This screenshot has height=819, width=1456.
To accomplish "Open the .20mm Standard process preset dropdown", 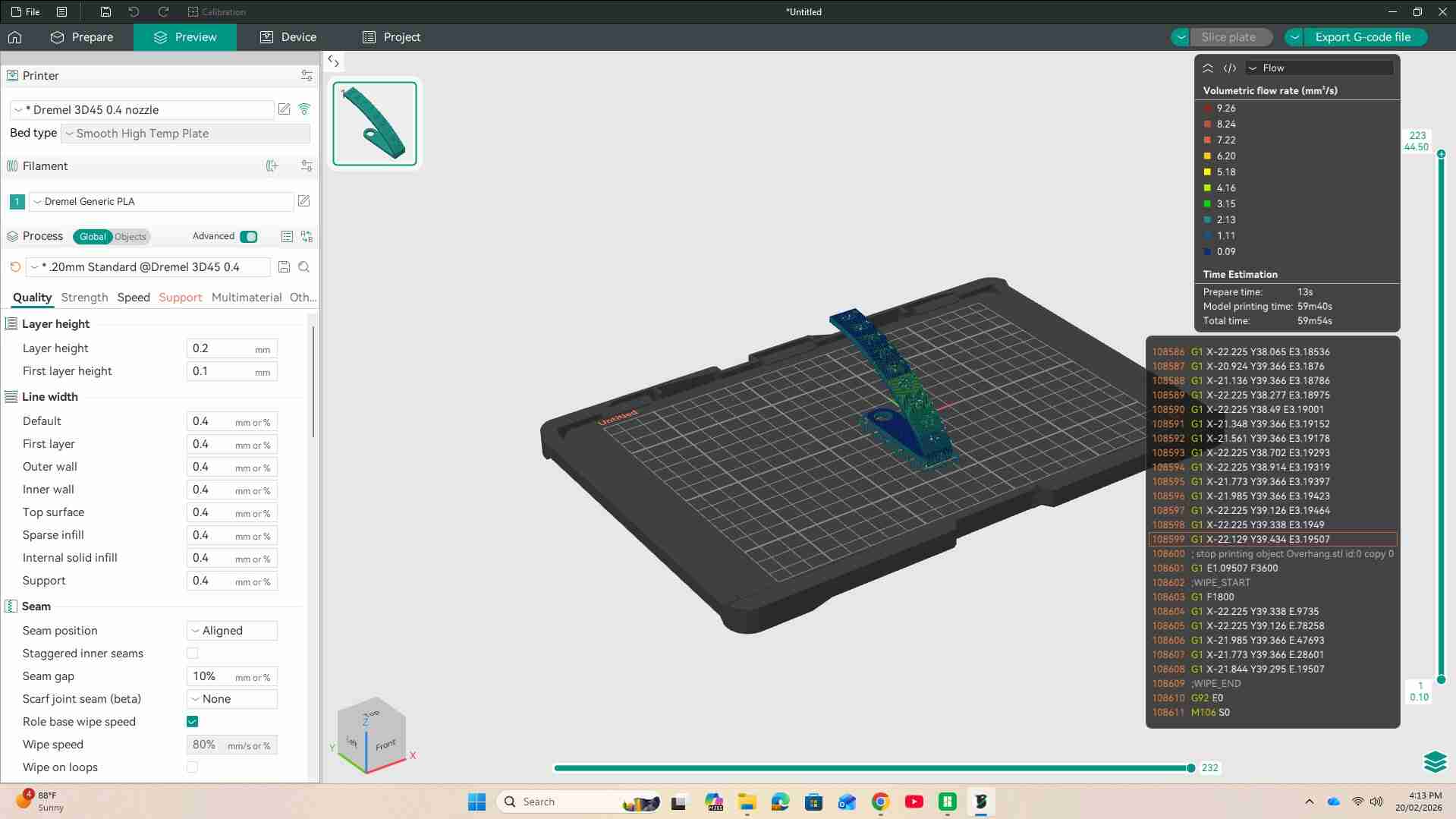I will click(148, 267).
